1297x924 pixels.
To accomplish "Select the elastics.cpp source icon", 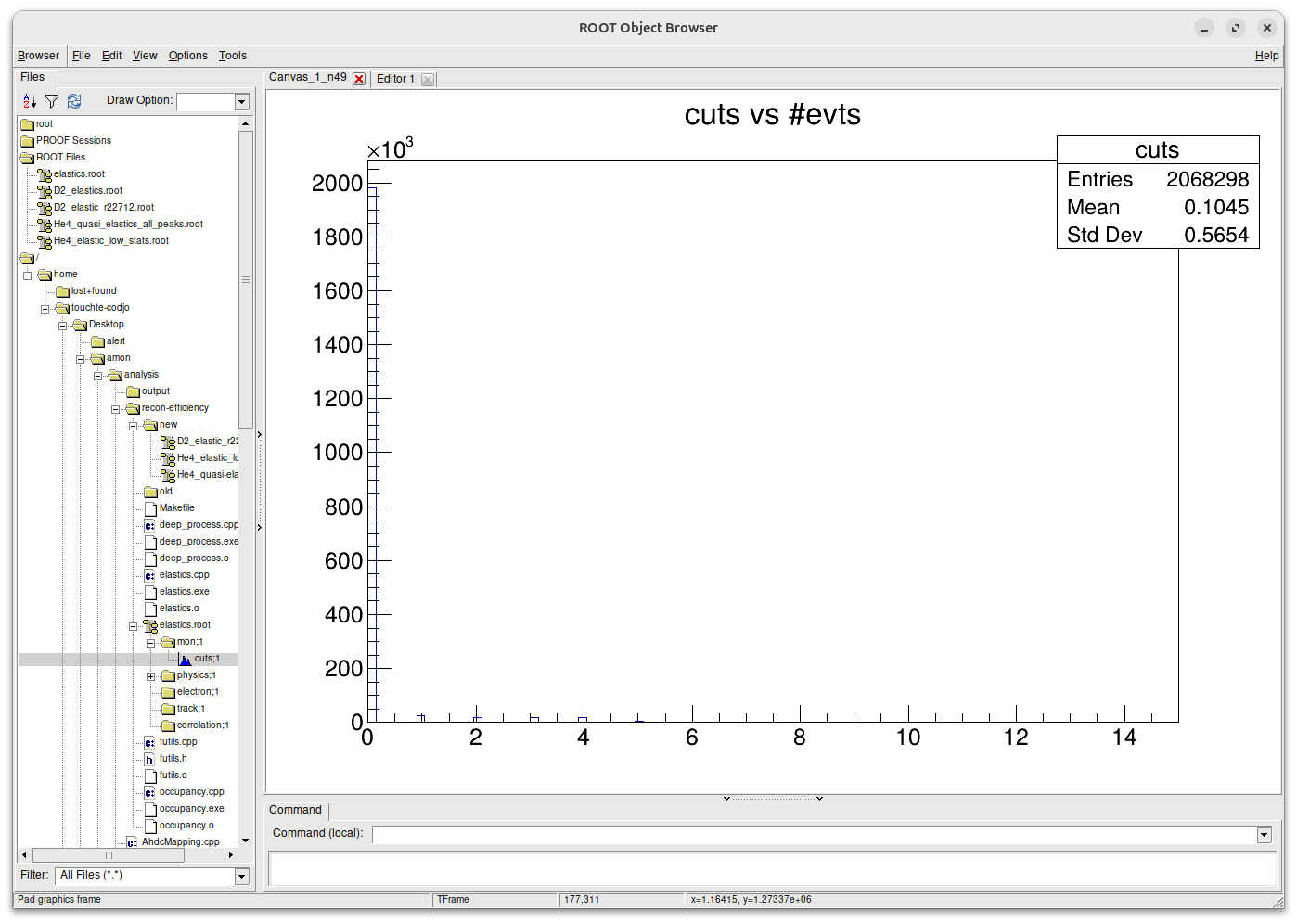I will point(150,575).
